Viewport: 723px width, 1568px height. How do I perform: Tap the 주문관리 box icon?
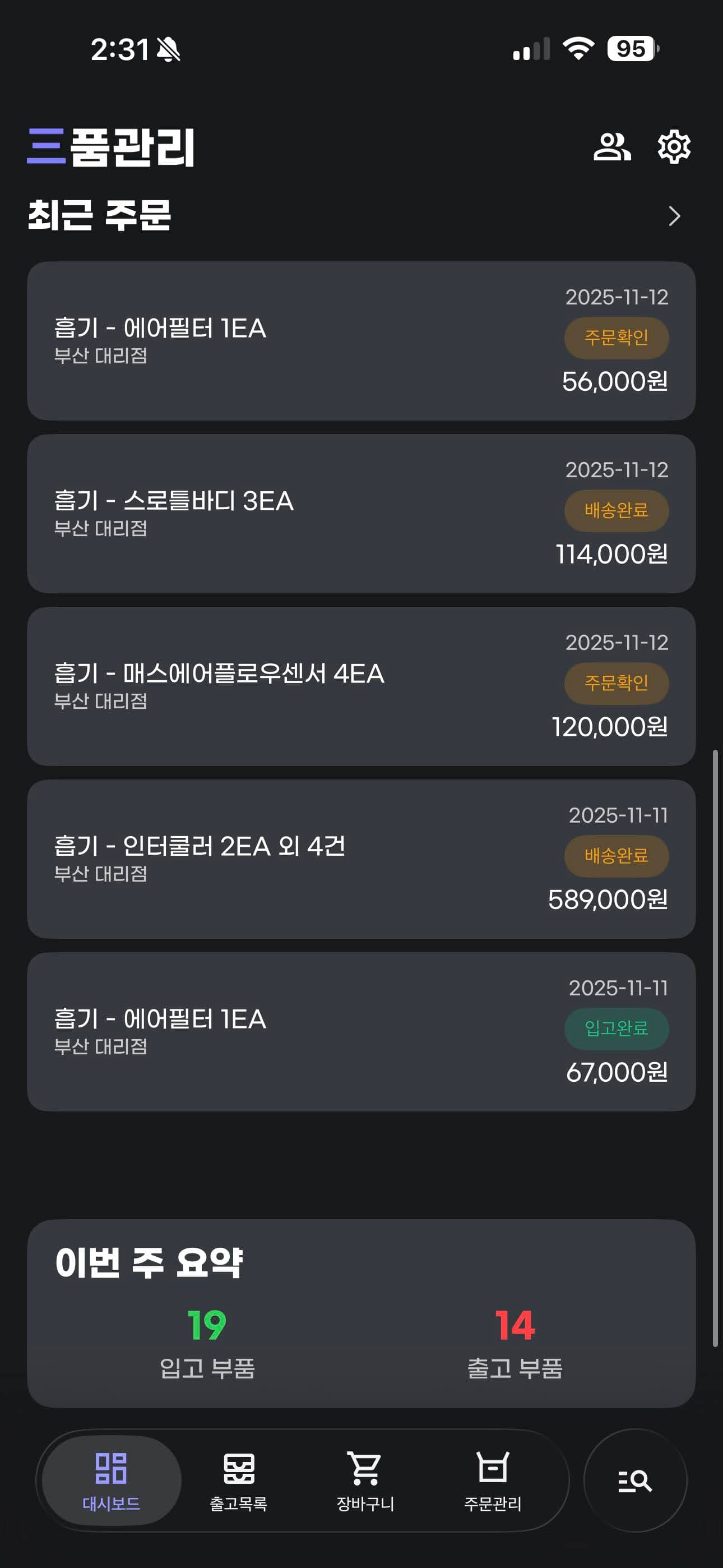(x=492, y=1468)
